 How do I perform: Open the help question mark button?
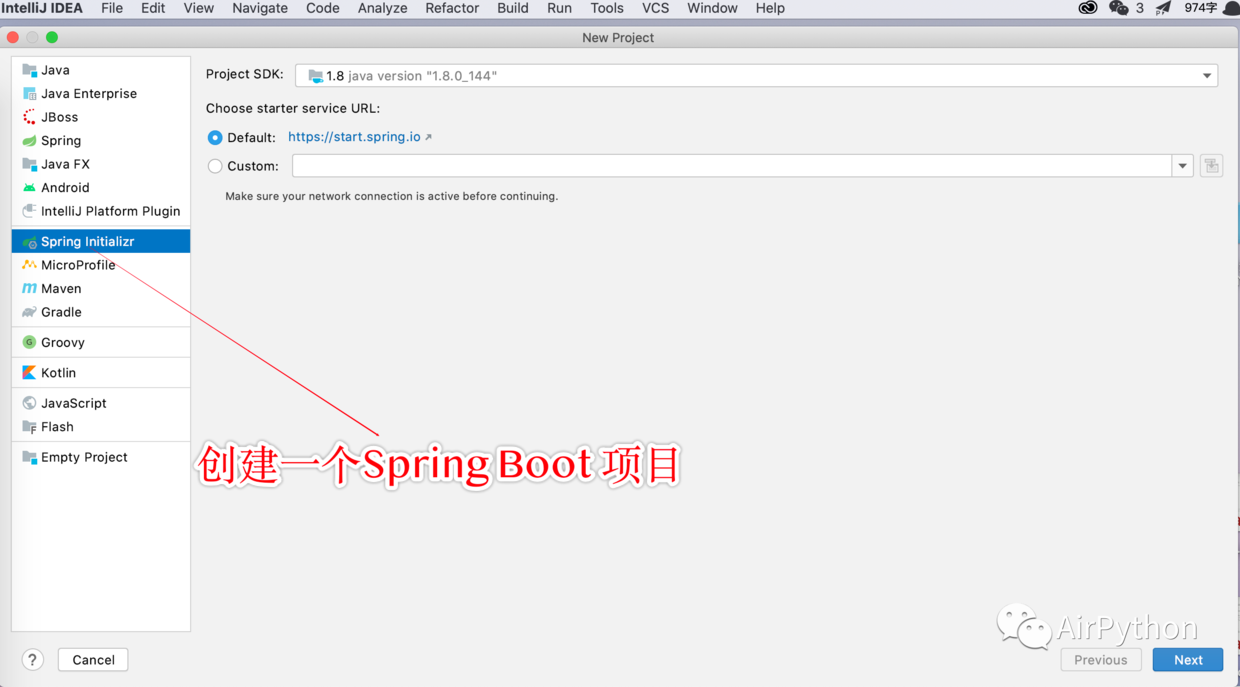click(x=32, y=660)
